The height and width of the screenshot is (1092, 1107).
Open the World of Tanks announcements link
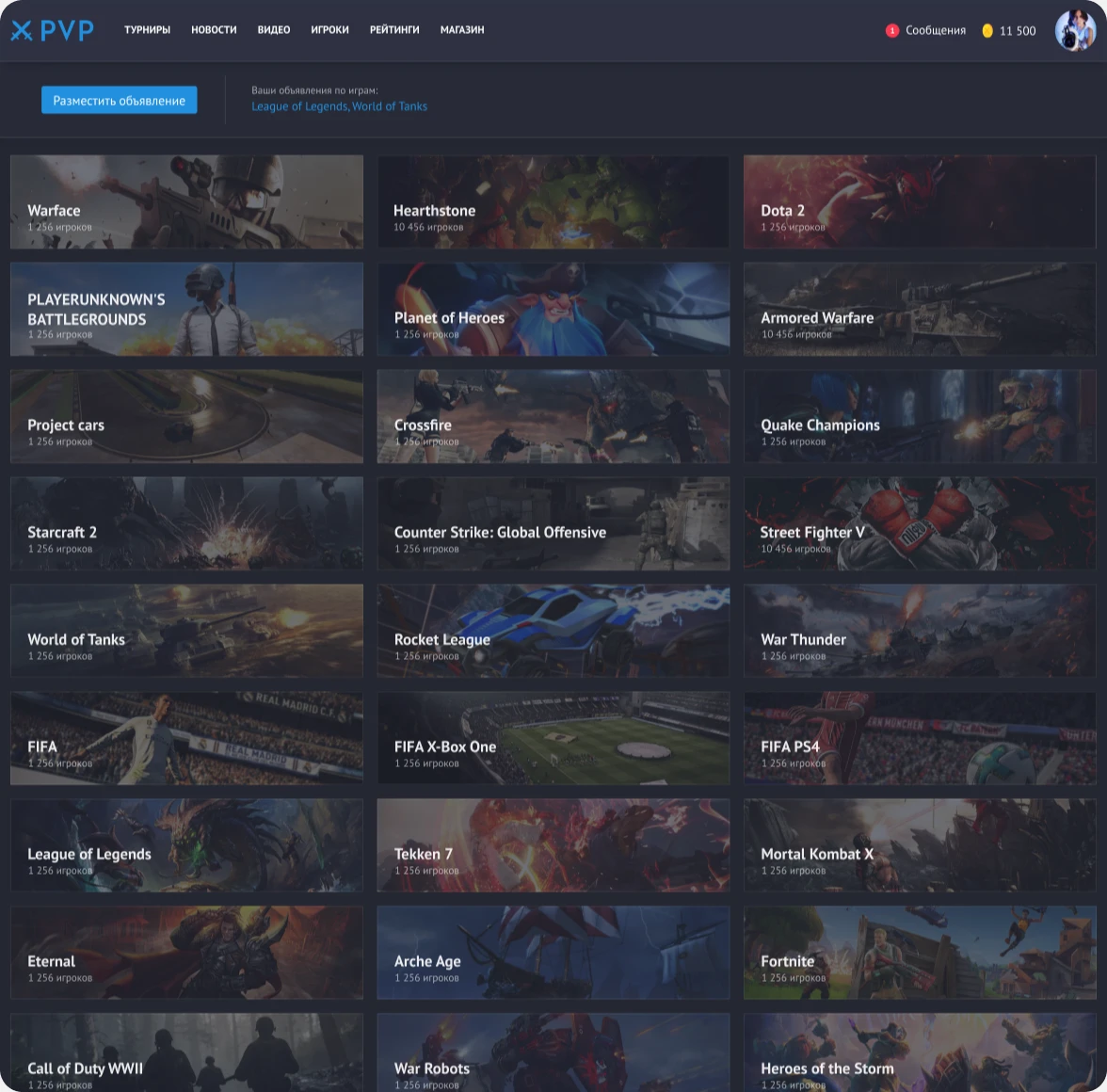390,106
